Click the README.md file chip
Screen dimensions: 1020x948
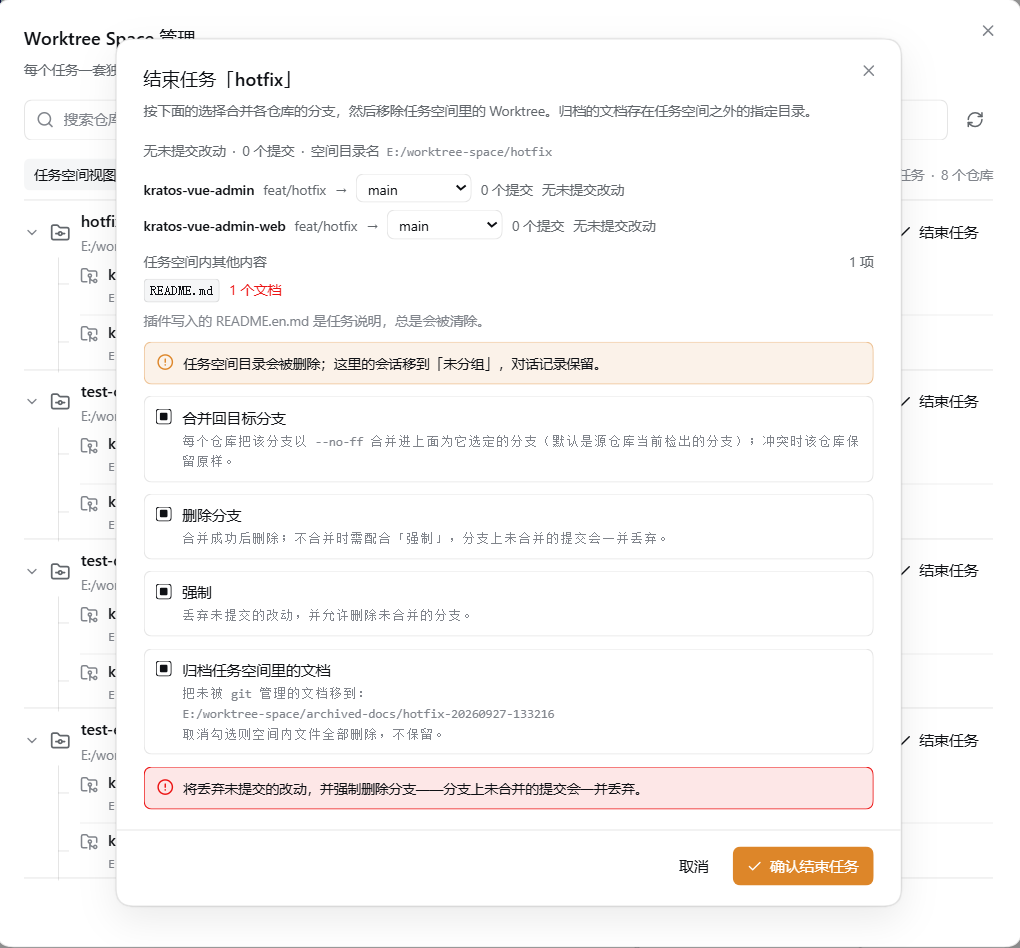point(181,290)
